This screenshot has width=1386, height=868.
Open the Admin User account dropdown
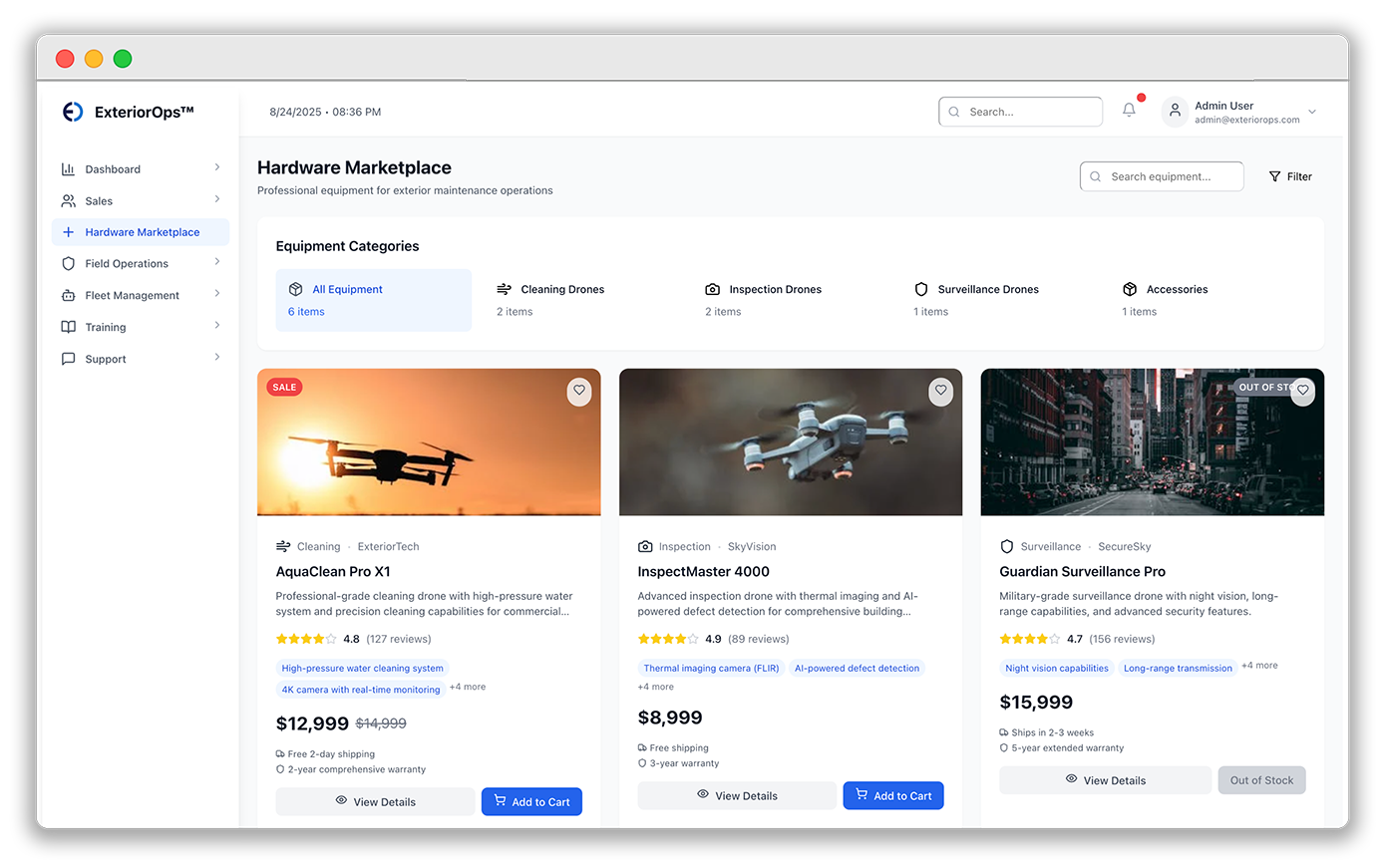tap(1312, 112)
